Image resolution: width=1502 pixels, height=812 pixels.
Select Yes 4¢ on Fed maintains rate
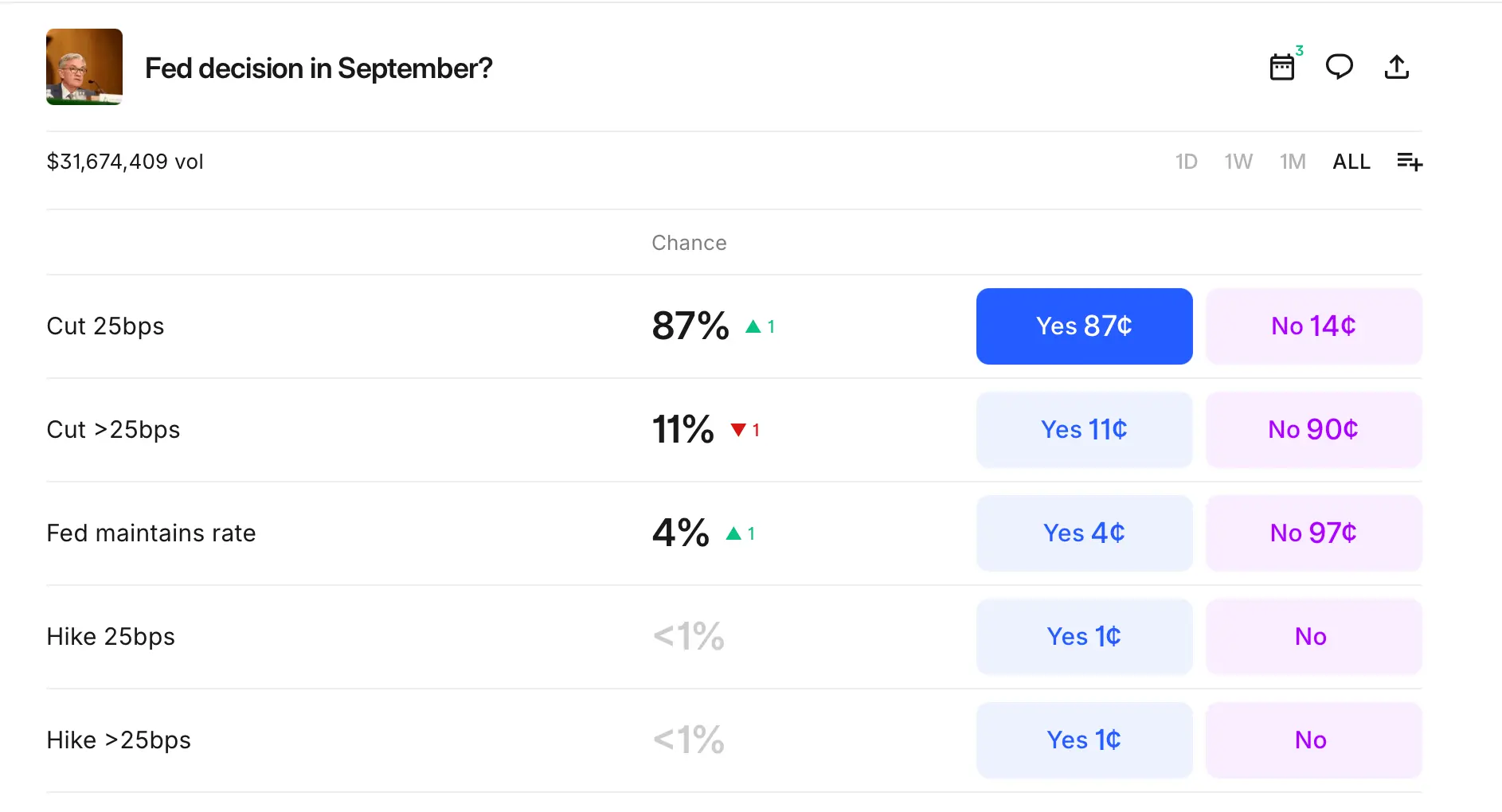[x=1085, y=533]
